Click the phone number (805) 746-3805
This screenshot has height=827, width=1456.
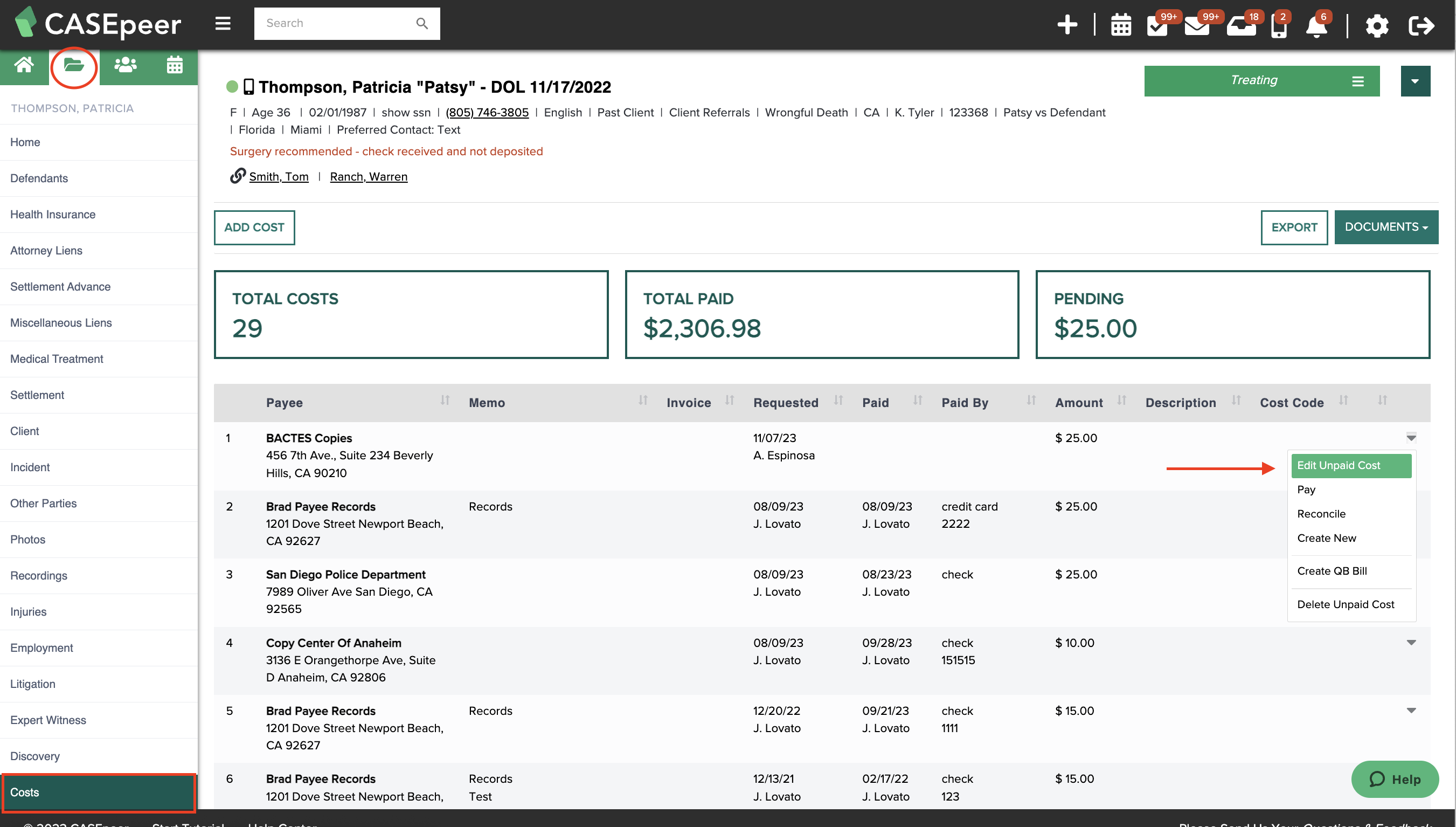pos(487,113)
